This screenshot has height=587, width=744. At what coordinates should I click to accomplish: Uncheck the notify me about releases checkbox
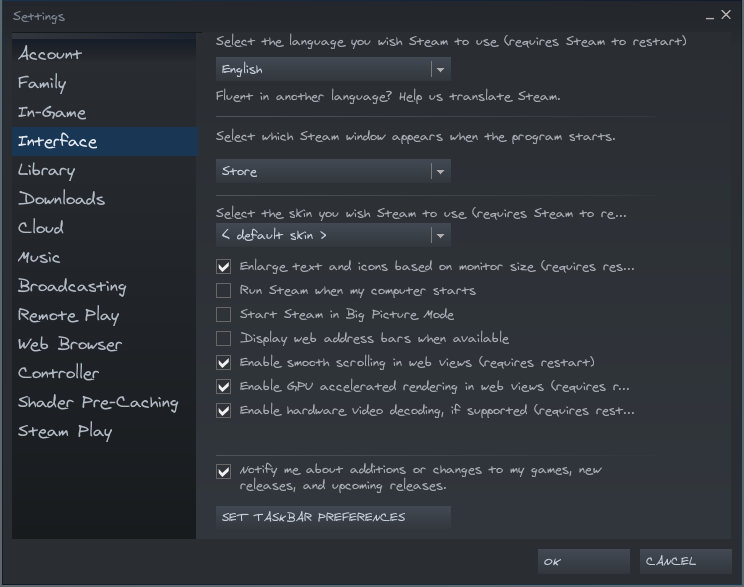click(x=224, y=471)
